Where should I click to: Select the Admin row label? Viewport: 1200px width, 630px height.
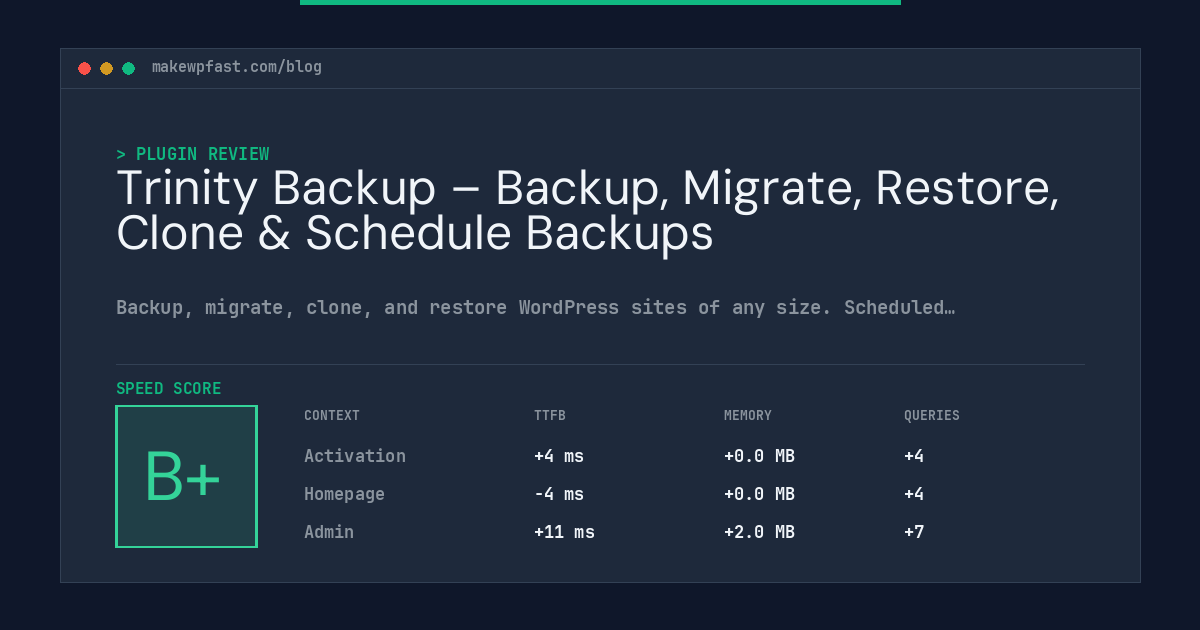pyautogui.click(x=329, y=532)
